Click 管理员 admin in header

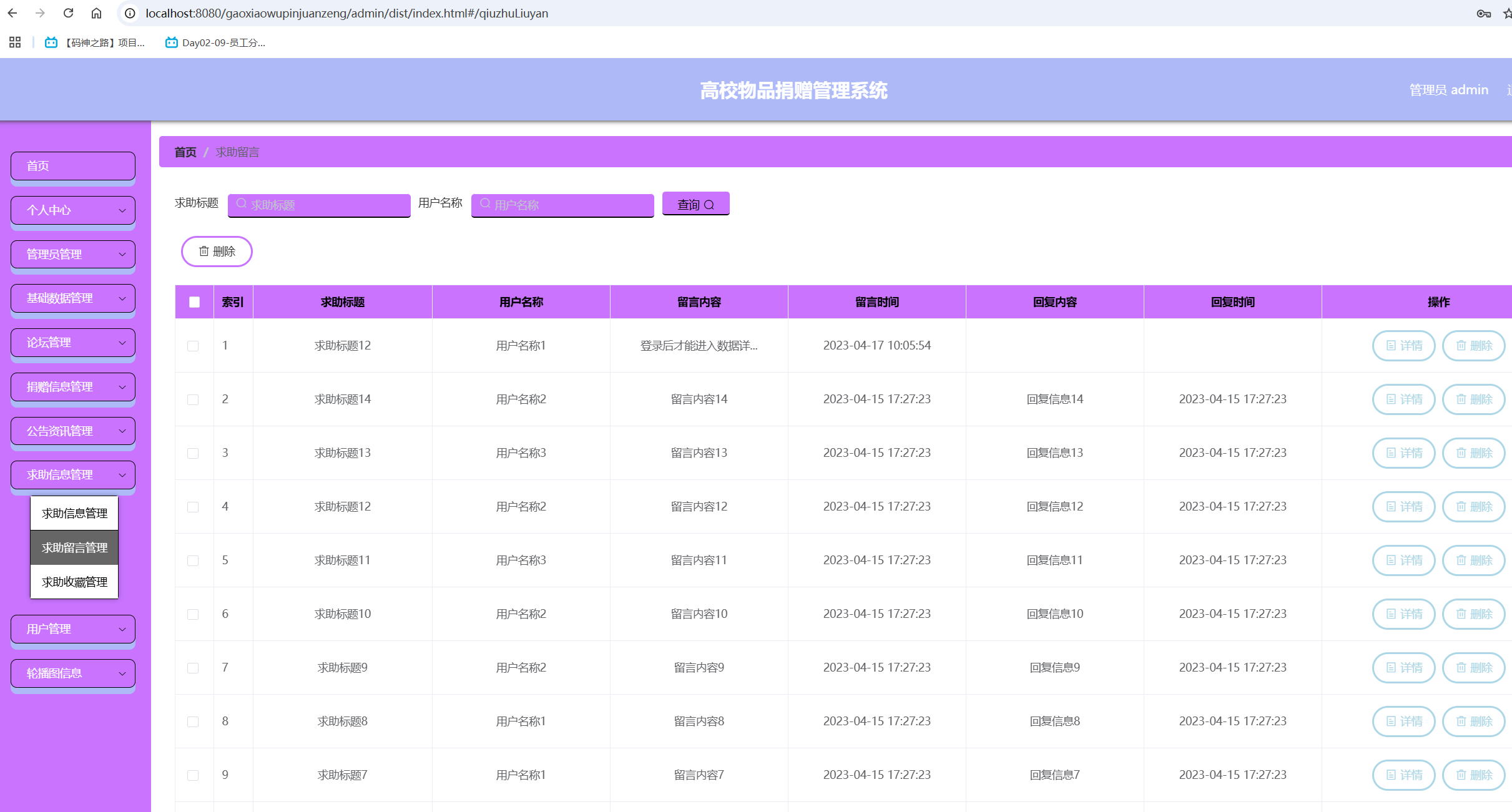point(1448,90)
